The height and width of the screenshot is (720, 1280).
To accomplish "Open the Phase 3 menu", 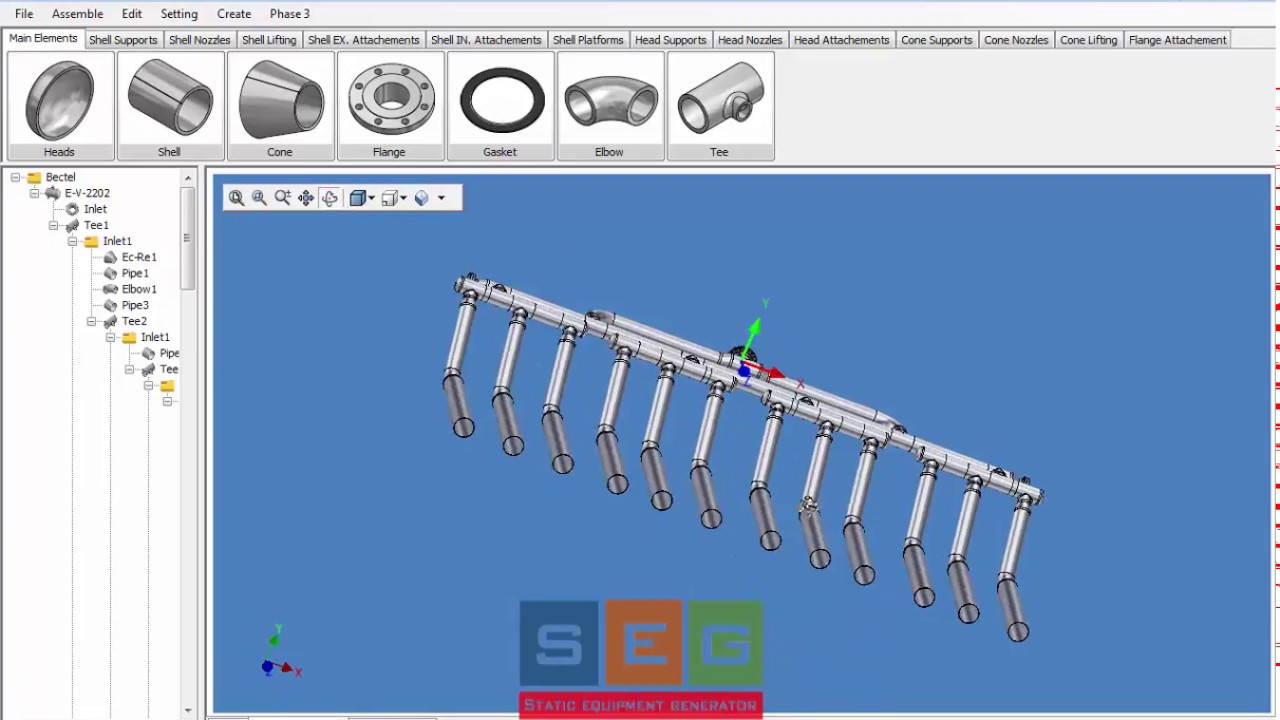I will pyautogui.click(x=290, y=14).
